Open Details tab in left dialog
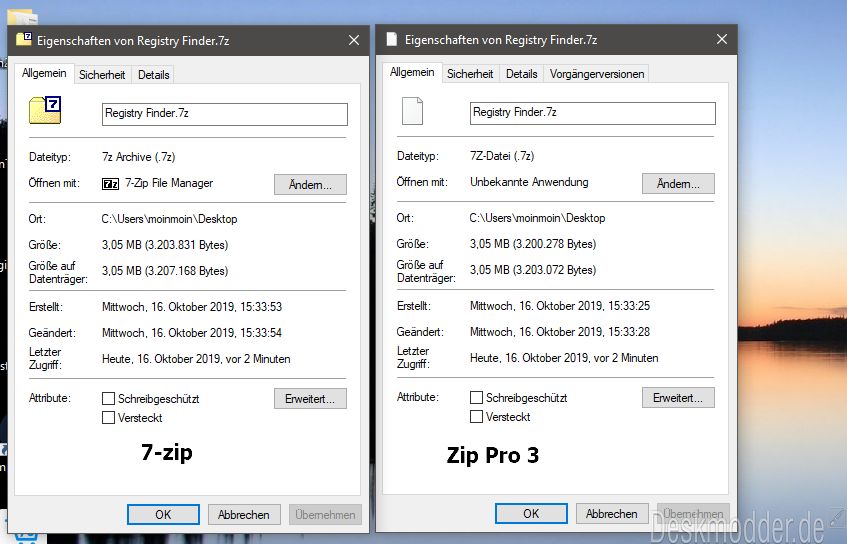The image size is (847, 544). click(x=153, y=75)
